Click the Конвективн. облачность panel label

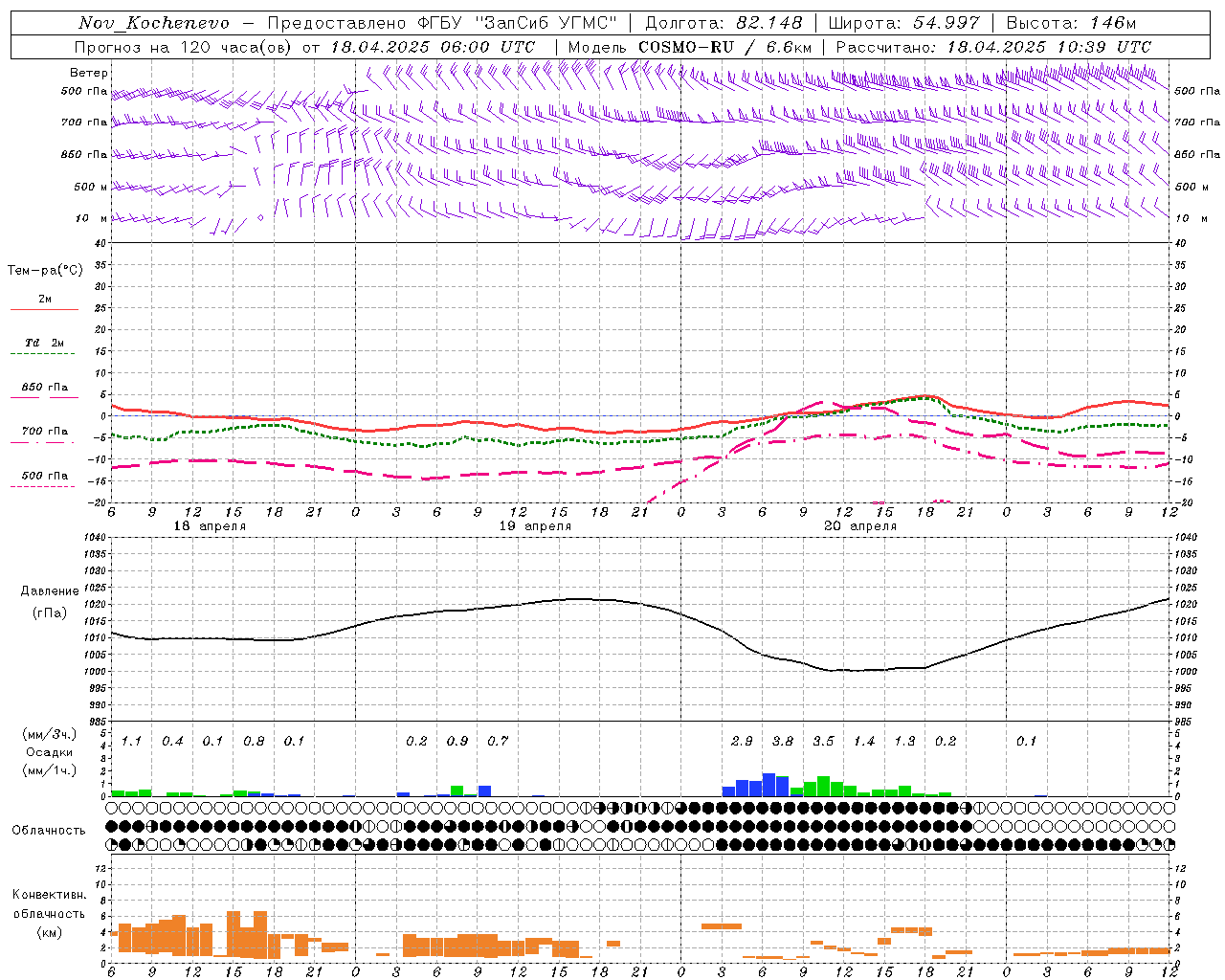point(49,913)
